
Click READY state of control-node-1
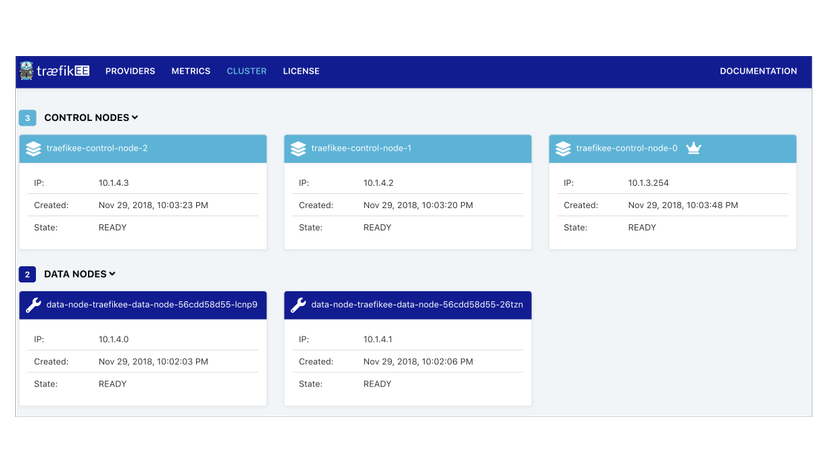coord(377,228)
